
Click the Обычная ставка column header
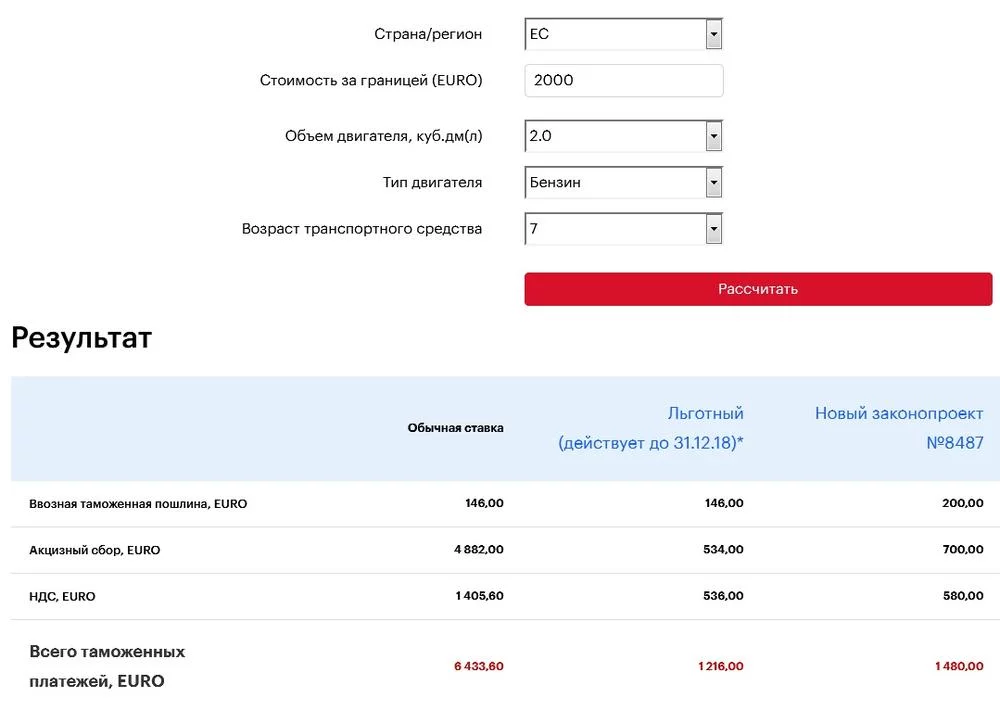coord(455,428)
